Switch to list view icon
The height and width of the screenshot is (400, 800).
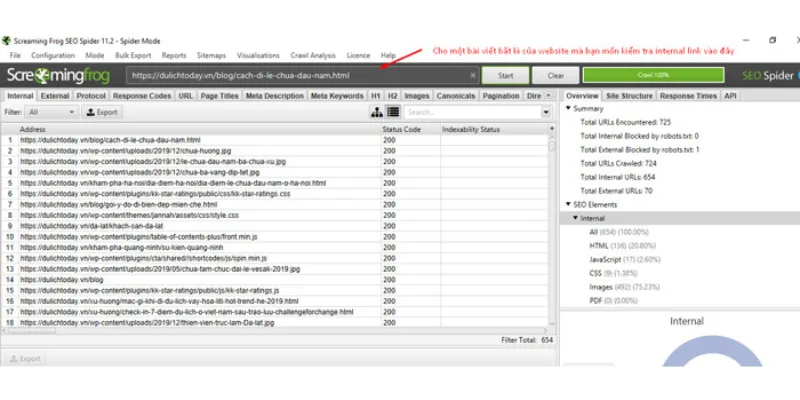click(393, 112)
